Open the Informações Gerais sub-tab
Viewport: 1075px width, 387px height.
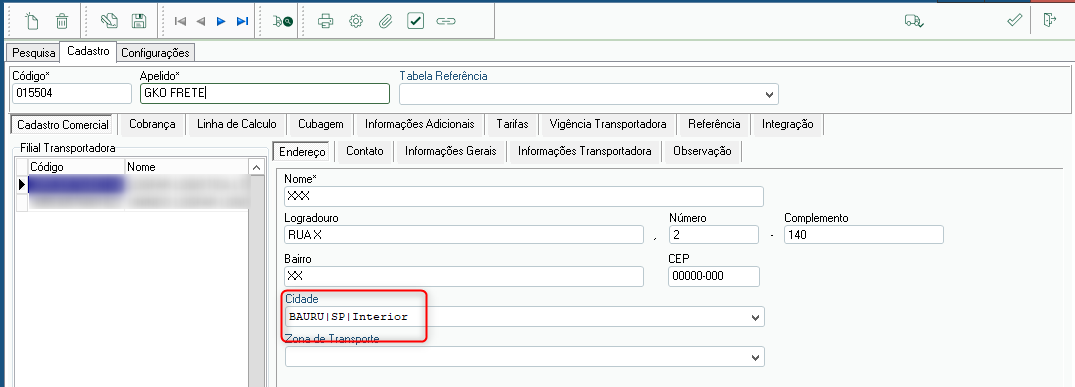(450, 151)
